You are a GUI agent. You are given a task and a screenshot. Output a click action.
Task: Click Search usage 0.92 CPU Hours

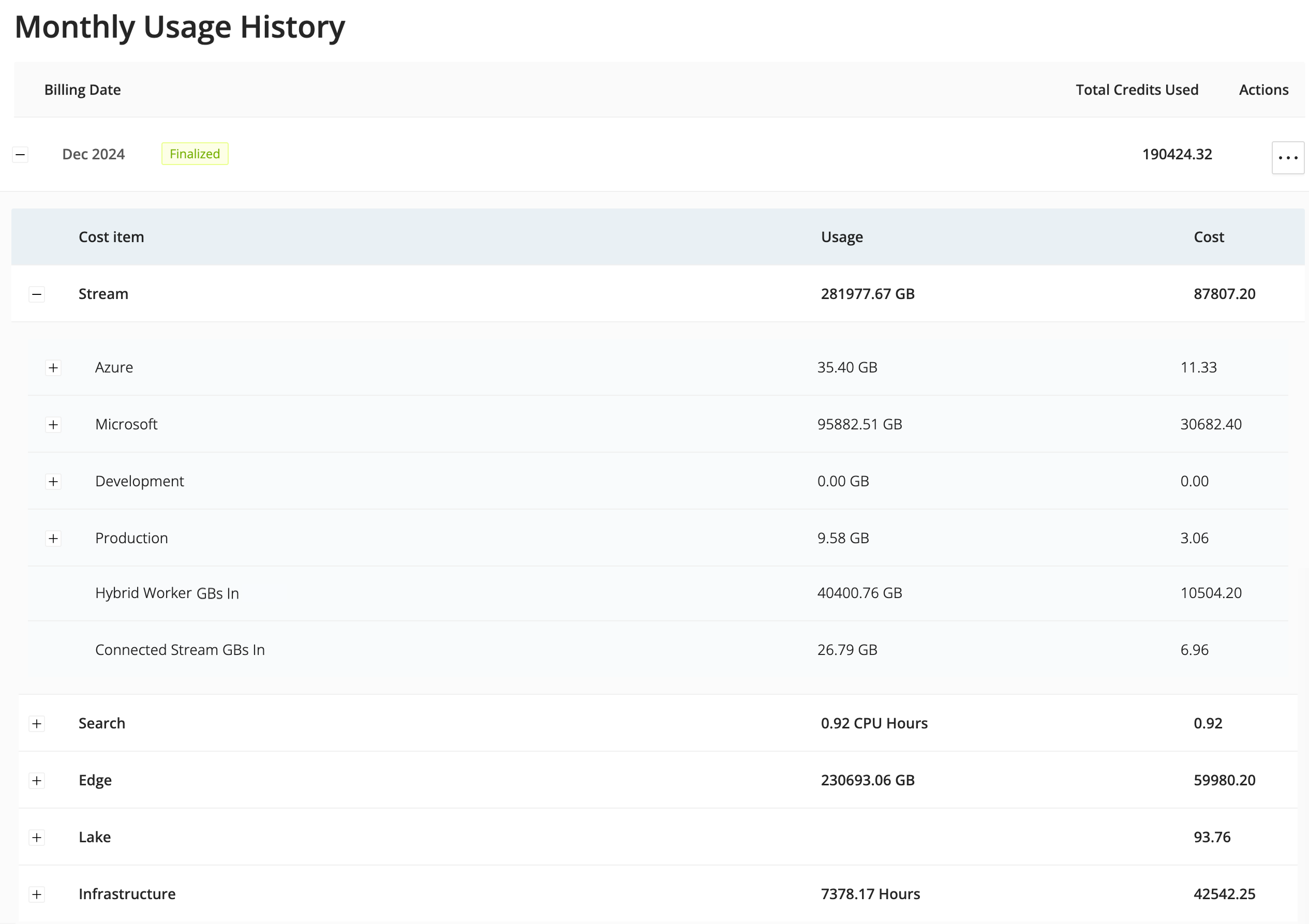point(874,724)
